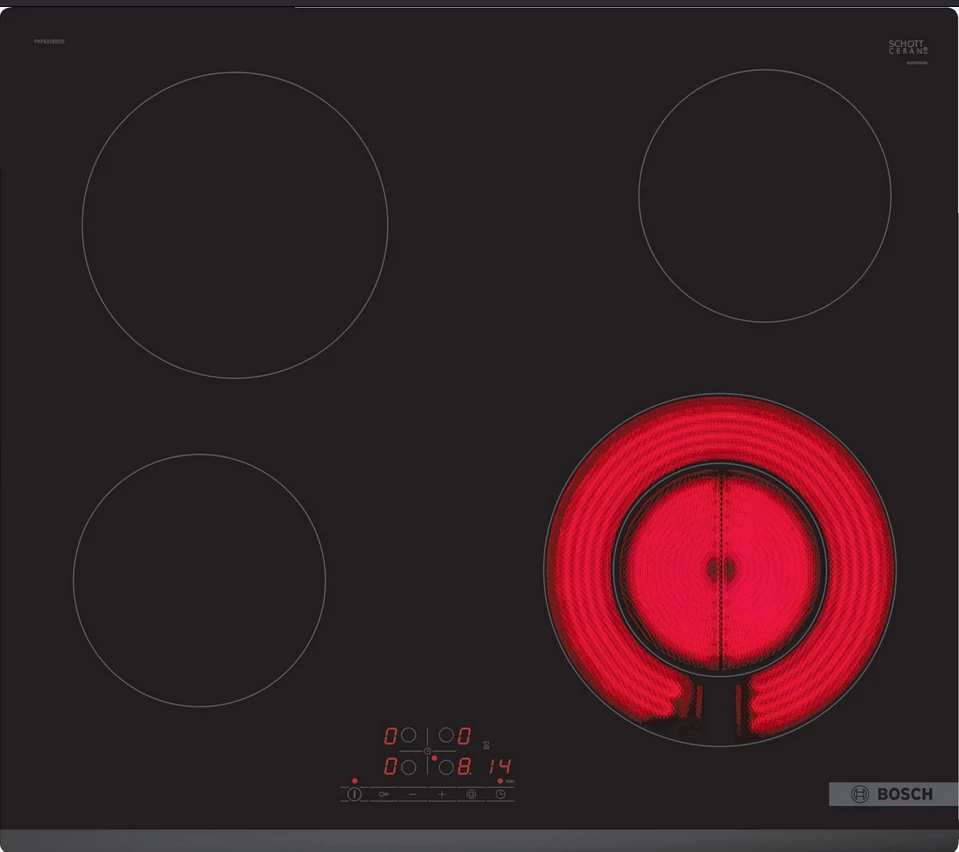Select the front-right zone selector circle
Viewport: 959px width, 852px height.
click(x=445, y=768)
